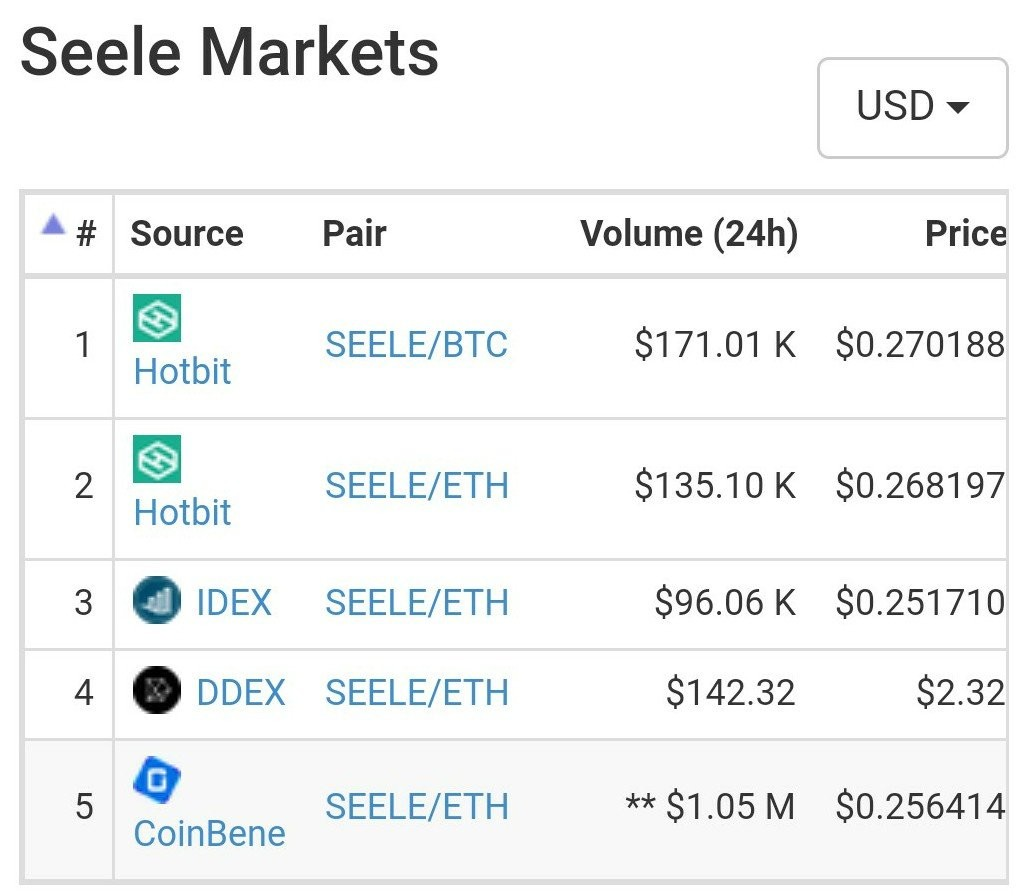This screenshot has width=1028, height=896.
Task: Open the DDEX exchange link
Action: 241,693
